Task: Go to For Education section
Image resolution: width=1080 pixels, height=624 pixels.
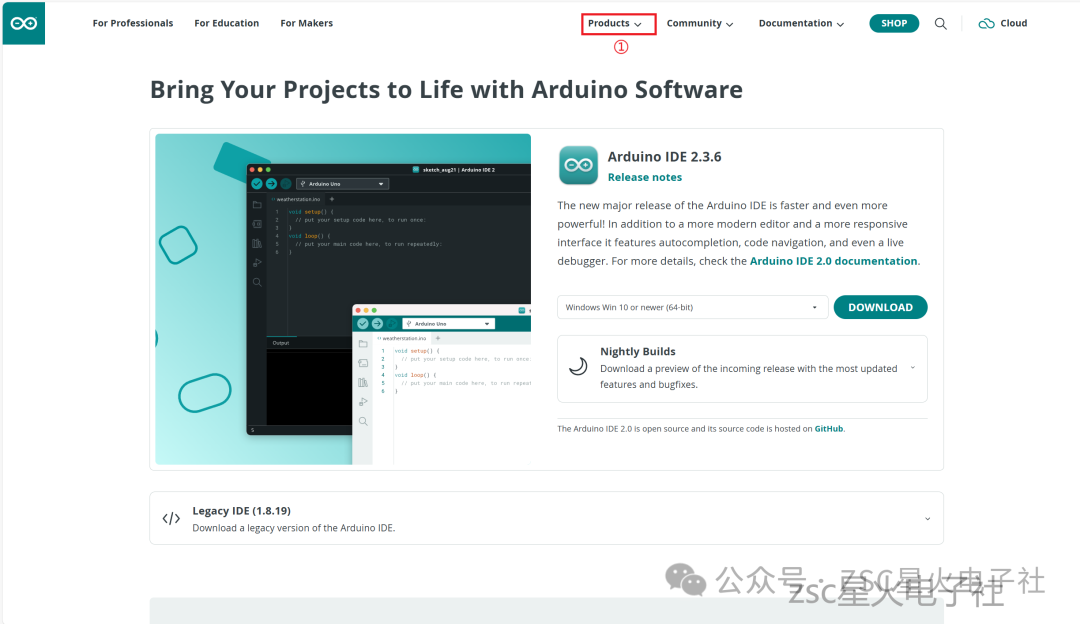Action: 227,23
